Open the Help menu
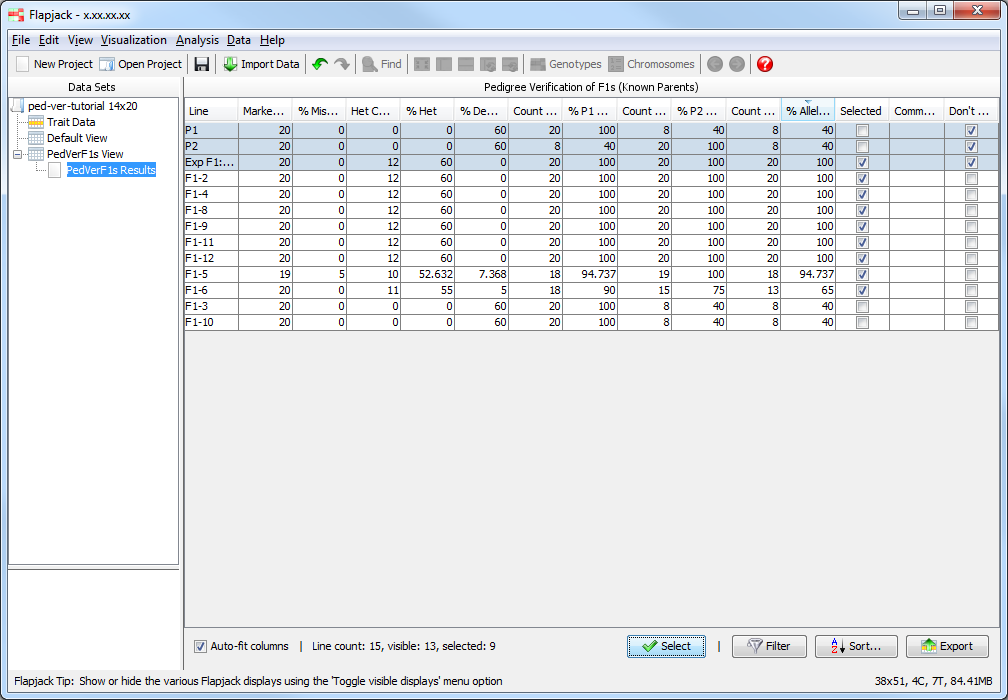 pos(272,40)
